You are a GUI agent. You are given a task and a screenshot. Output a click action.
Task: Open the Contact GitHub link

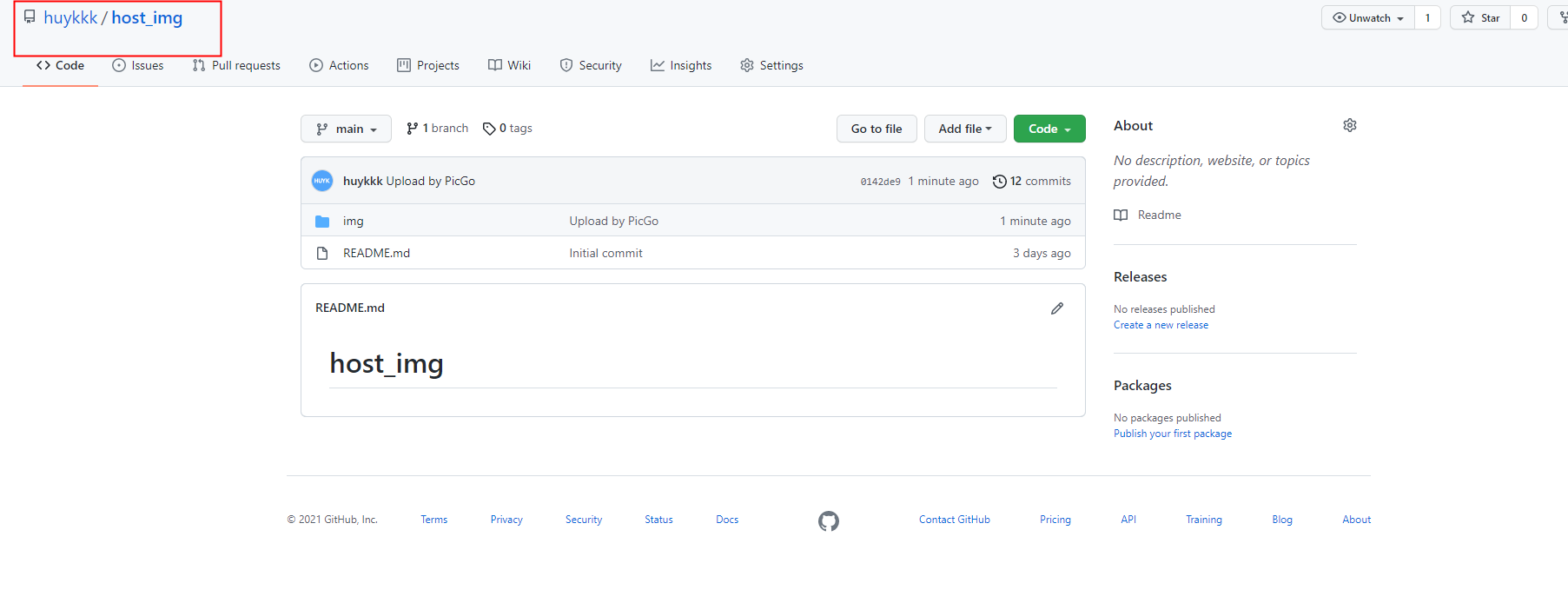pyautogui.click(x=955, y=520)
